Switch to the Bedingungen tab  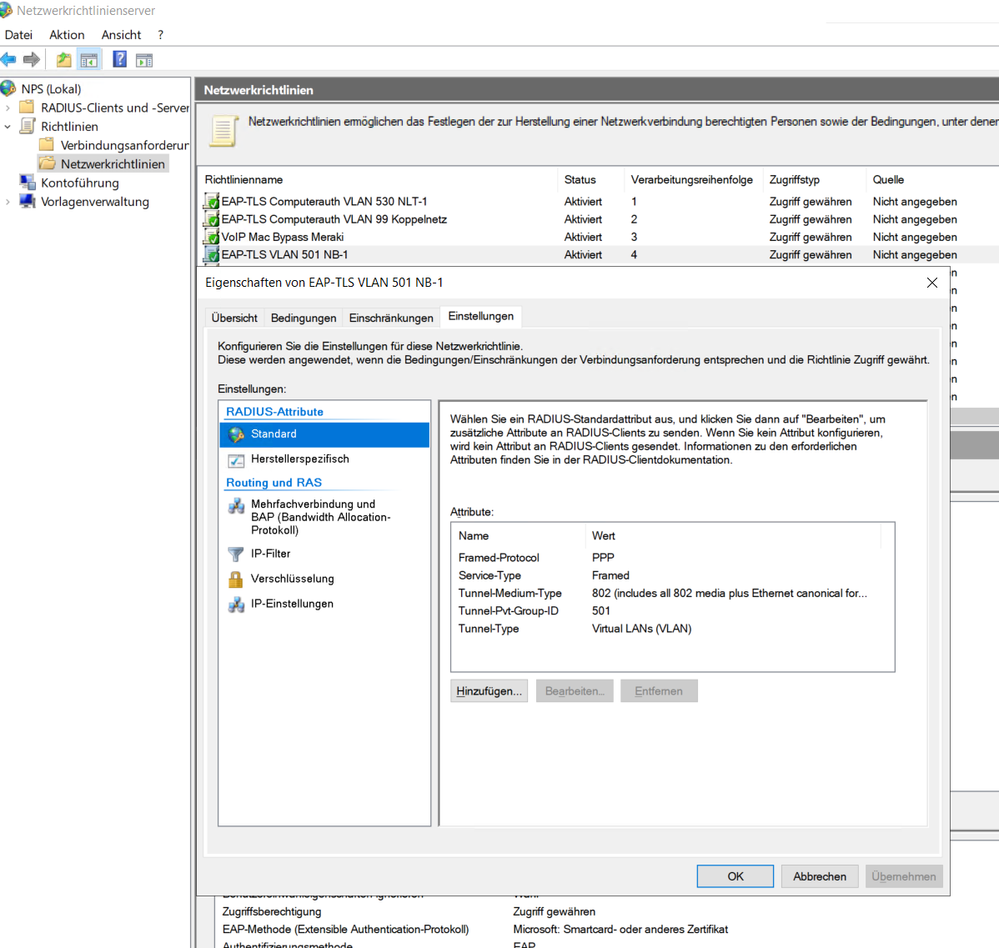point(303,318)
